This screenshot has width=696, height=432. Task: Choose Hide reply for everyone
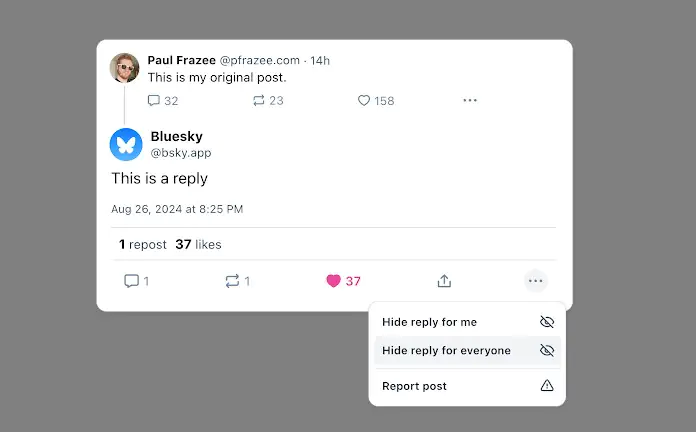click(467, 350)
